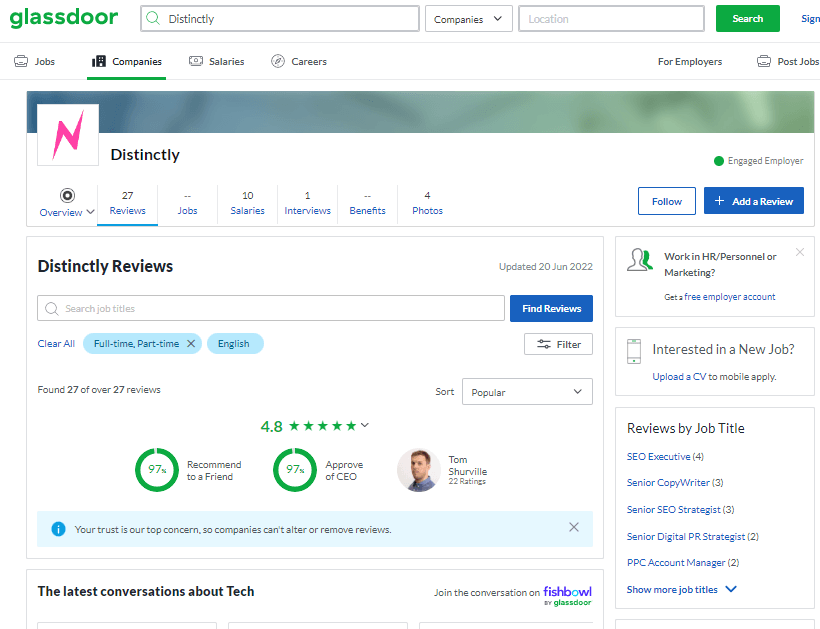The width and height of the screenshot is (820, 629).
Task: Click the Follow button
Action: [667, 201]
